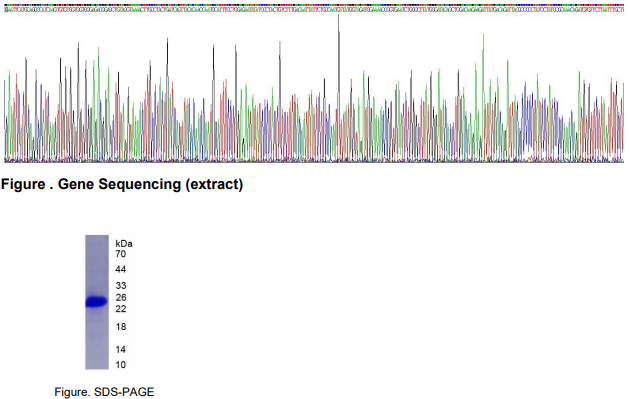
Task: Click the kDa unit label
Action: (124, 243)
